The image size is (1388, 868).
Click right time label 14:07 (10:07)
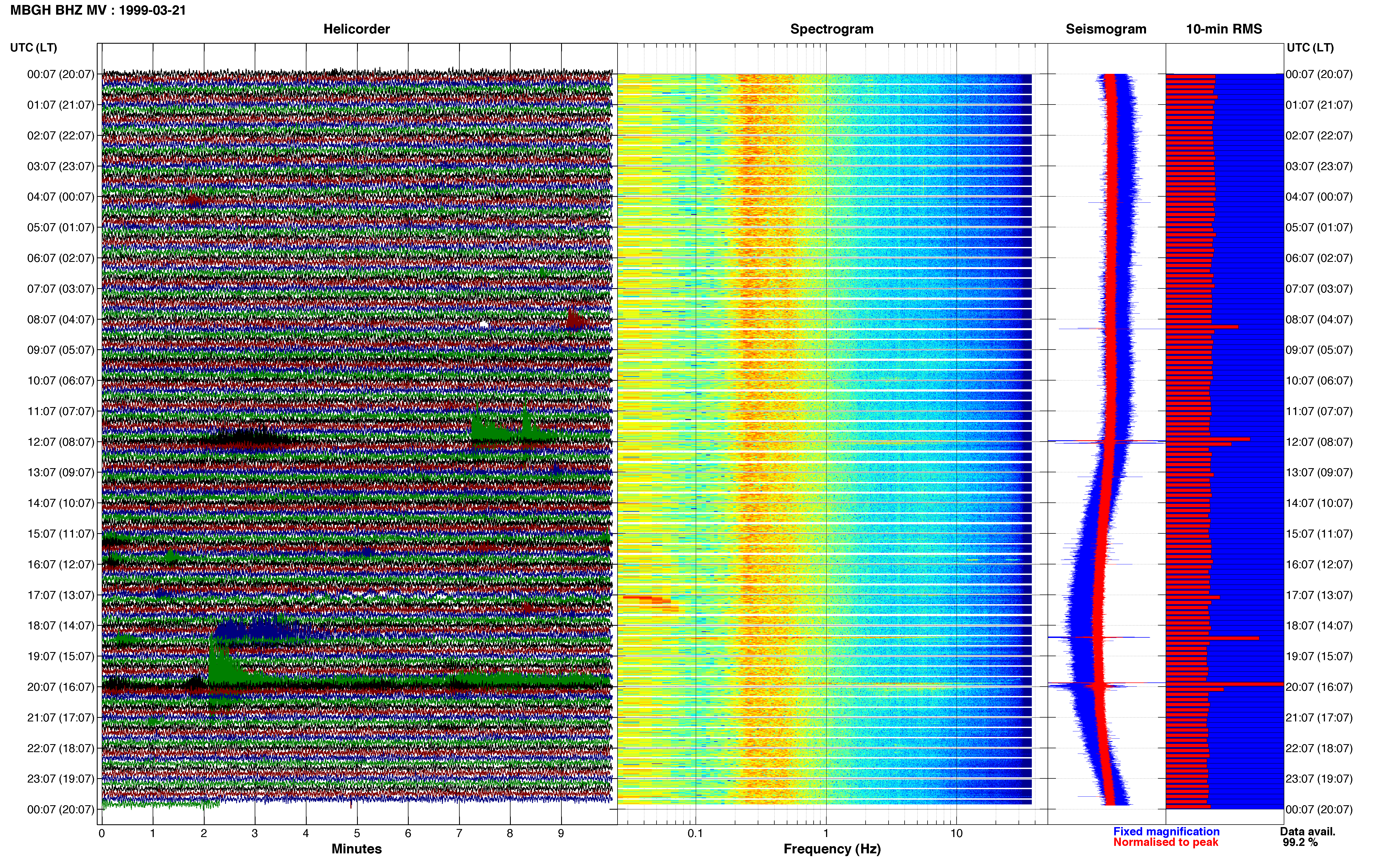[1319, 504]
